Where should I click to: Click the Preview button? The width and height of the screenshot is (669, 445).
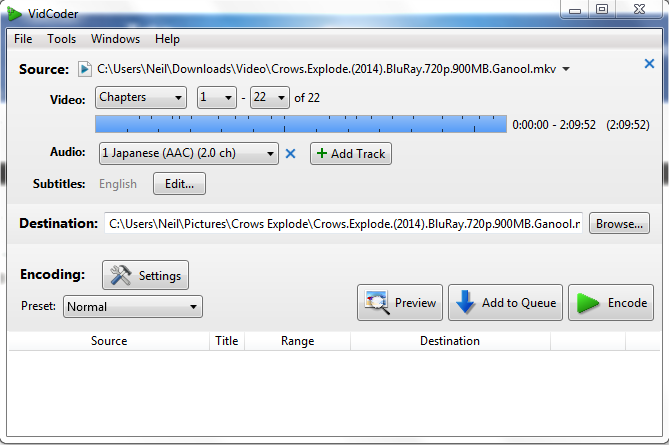[x=400, y=302]
